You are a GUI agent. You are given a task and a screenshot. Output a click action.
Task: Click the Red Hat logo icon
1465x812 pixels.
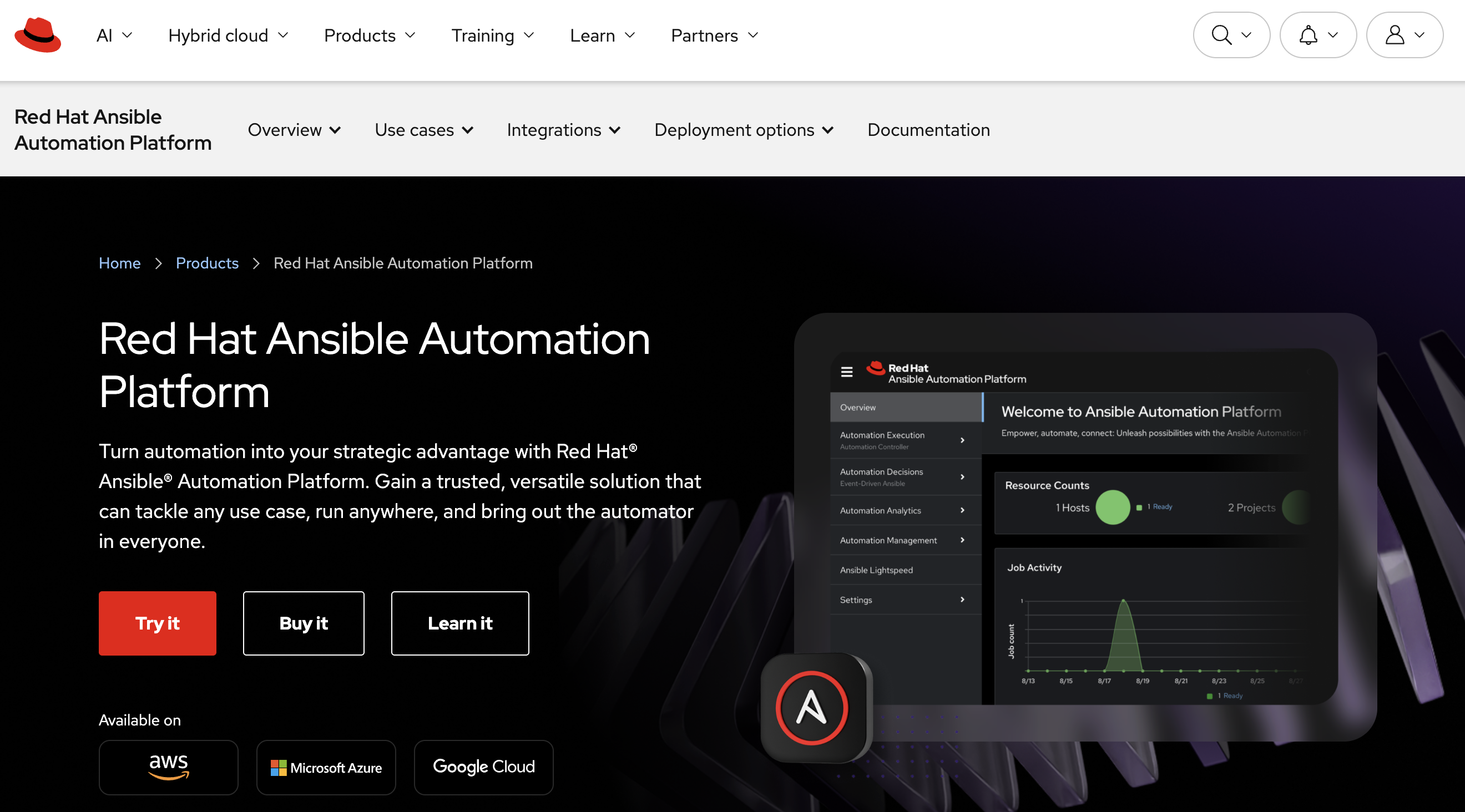pos(38,35)
